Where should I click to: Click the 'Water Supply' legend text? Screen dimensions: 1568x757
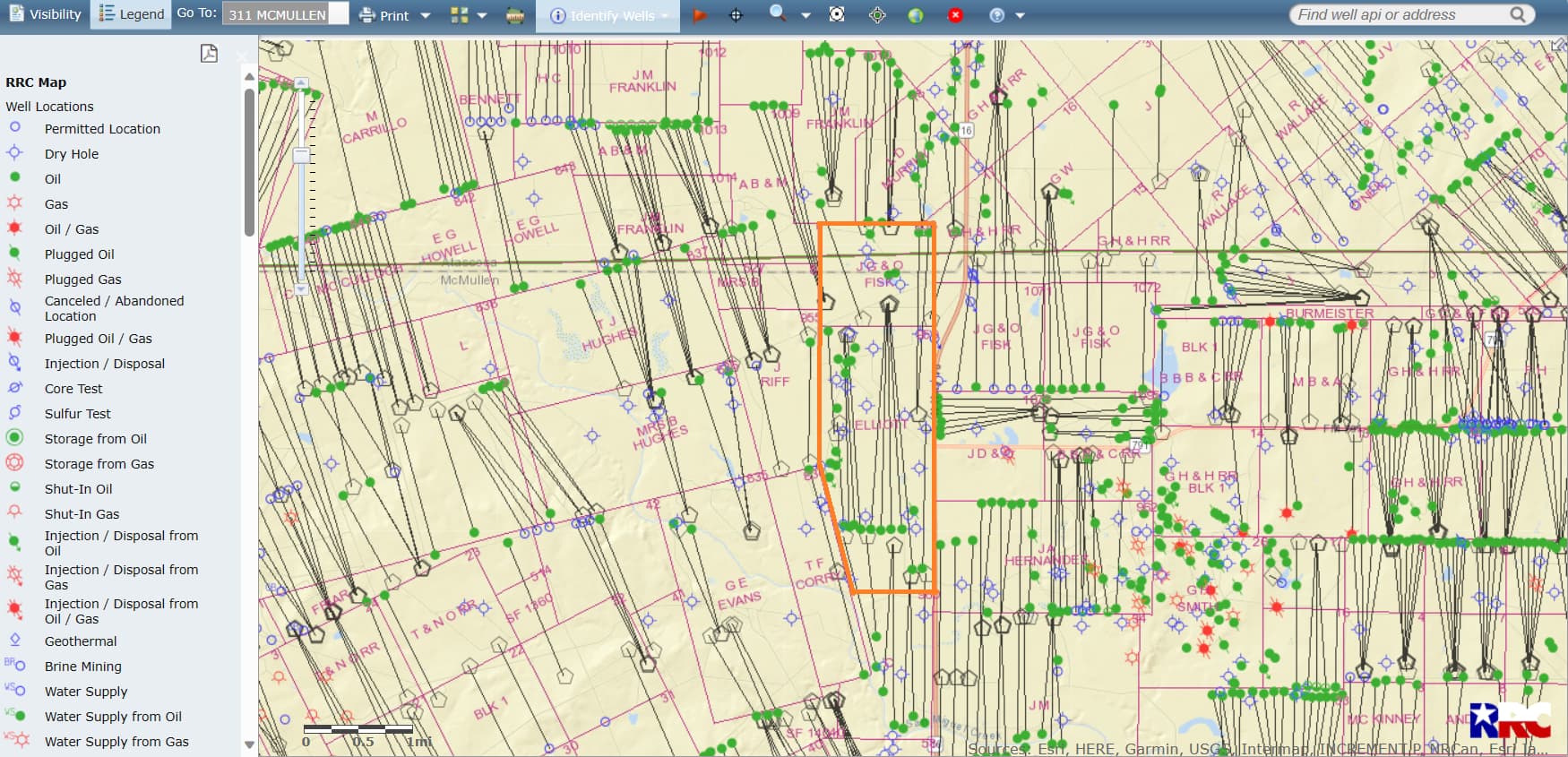point(86,692)
